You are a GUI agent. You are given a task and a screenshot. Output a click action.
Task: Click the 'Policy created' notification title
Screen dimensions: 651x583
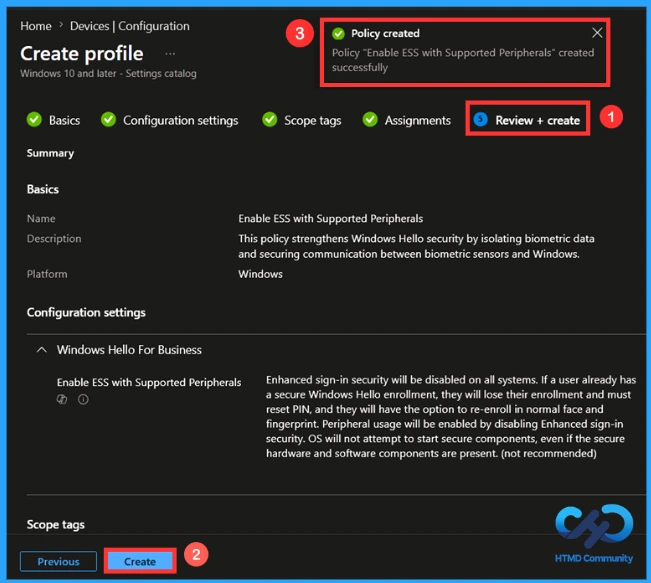[385, 33]
